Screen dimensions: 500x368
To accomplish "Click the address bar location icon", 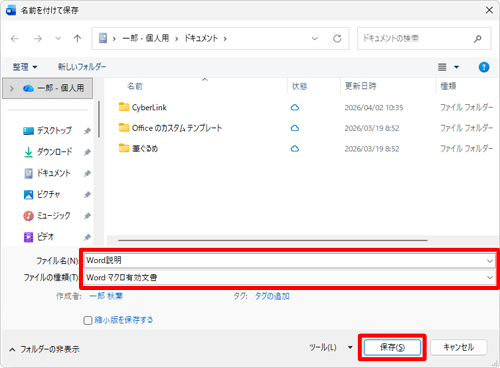I will (x=103, y=38).
